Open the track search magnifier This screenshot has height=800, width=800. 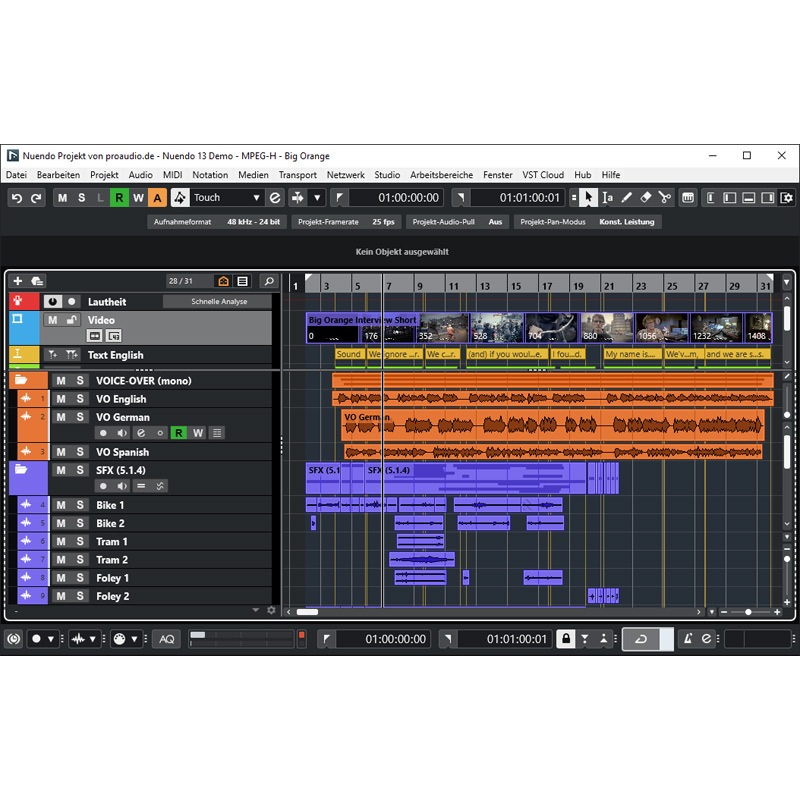click(x=269, y=281)
